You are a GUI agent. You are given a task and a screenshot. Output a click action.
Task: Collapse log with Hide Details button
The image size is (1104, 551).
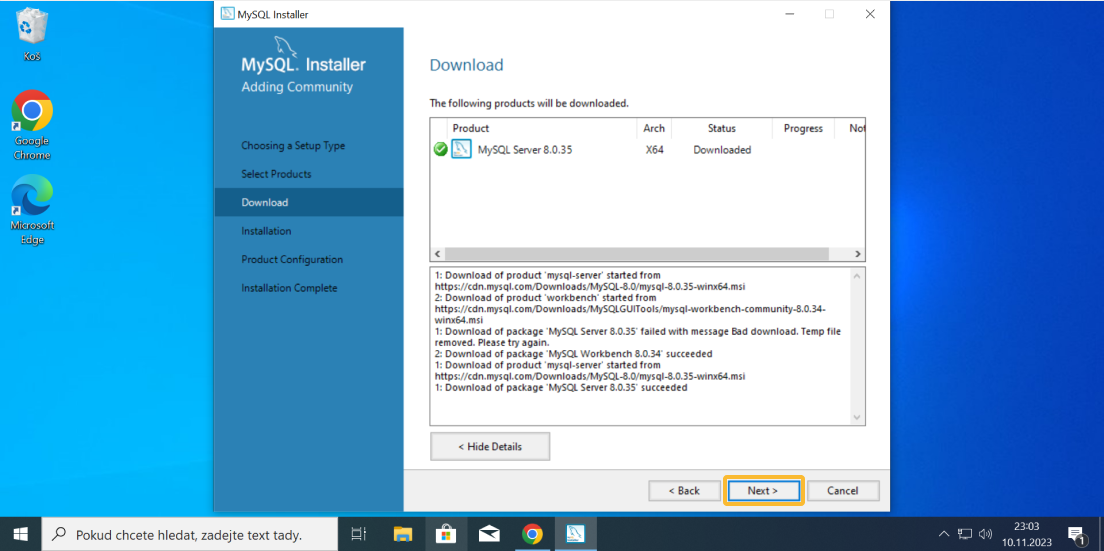490,446
